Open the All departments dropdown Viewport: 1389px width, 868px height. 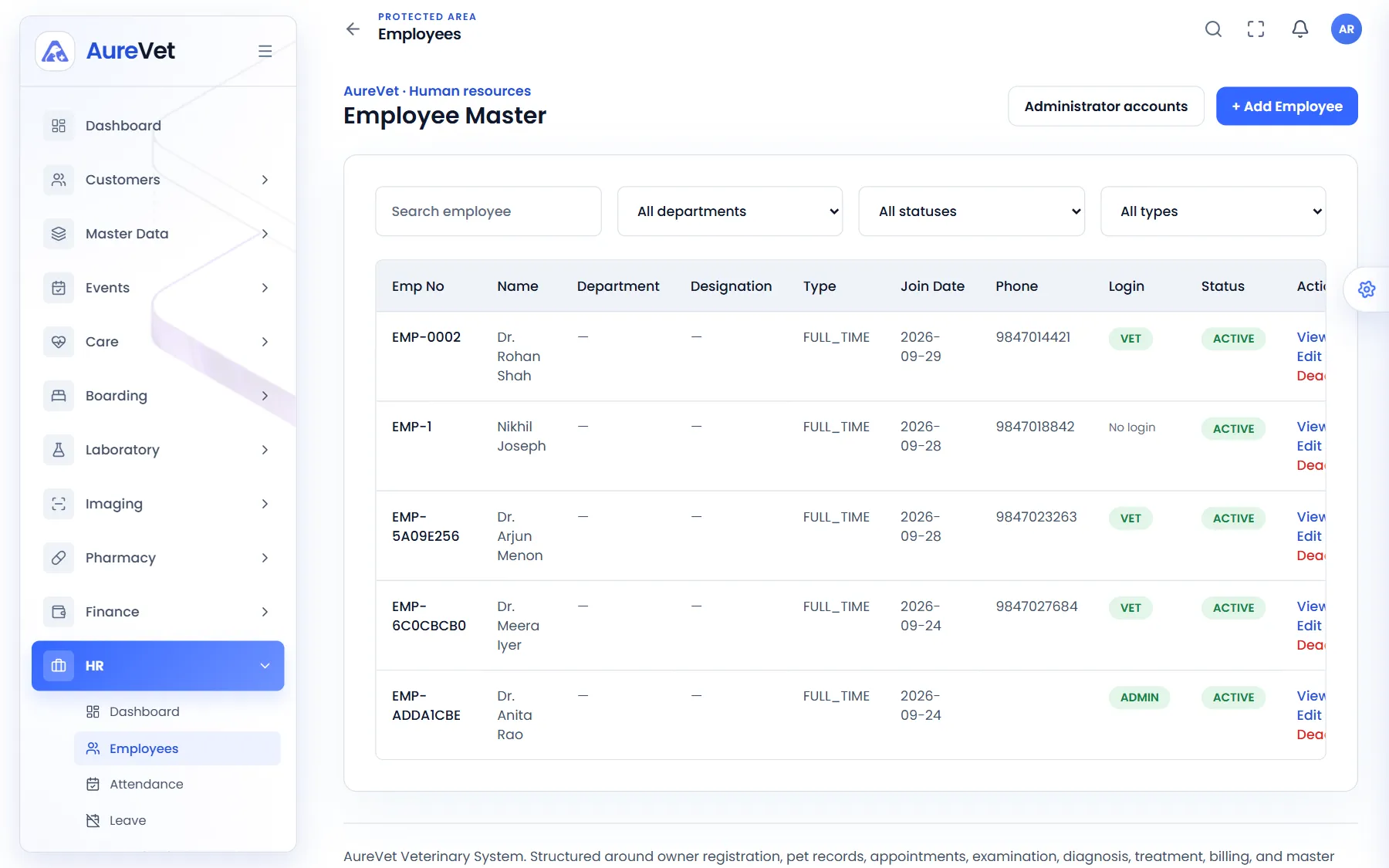point(730,211)
